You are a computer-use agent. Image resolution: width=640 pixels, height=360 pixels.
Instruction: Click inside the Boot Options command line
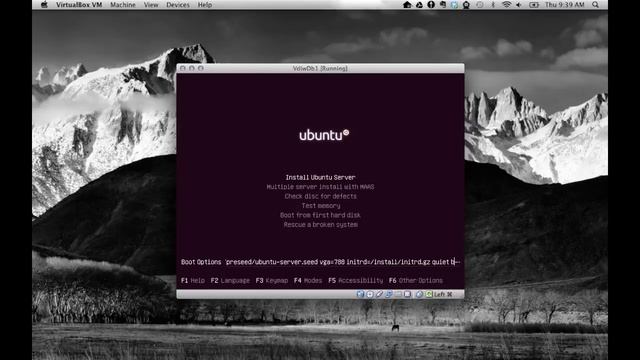tap(343, 262)
